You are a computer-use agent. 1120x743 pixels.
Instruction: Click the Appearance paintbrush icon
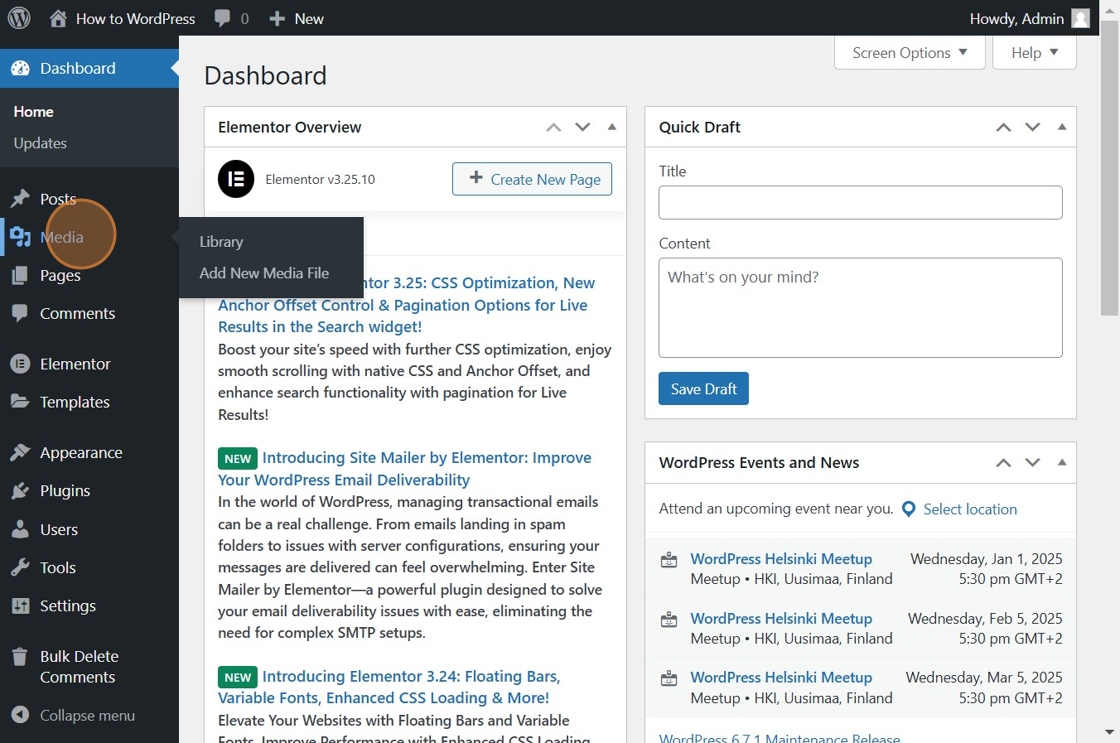point(21,452)
